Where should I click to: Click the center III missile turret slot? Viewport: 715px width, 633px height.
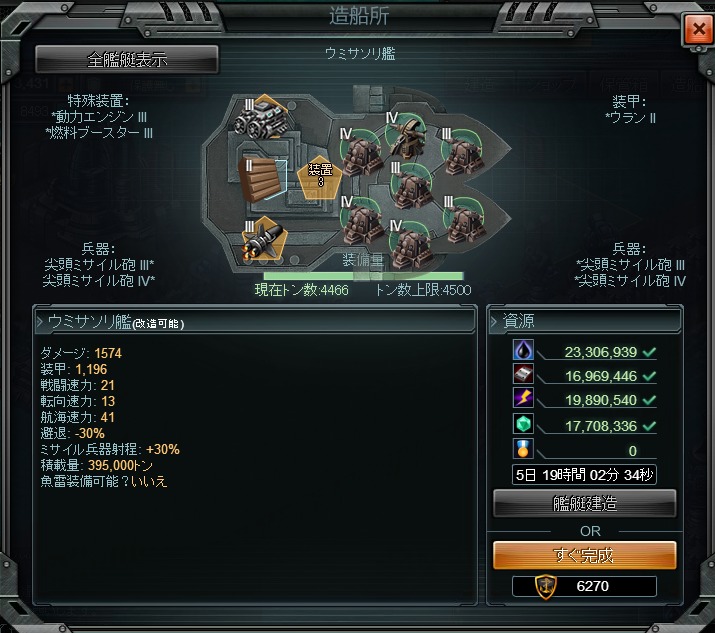[x=412, y=186]
